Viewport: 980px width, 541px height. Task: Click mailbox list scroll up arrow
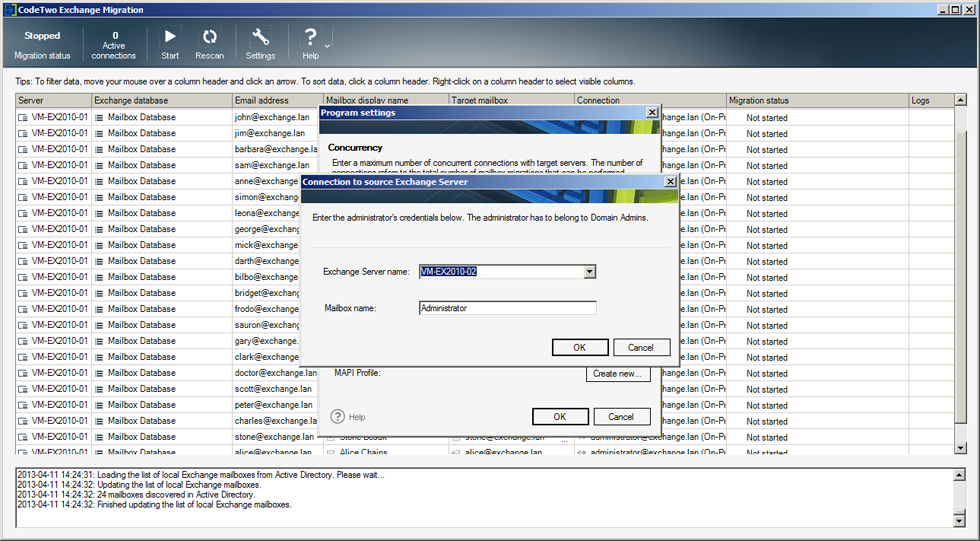[x=961, y=100]
